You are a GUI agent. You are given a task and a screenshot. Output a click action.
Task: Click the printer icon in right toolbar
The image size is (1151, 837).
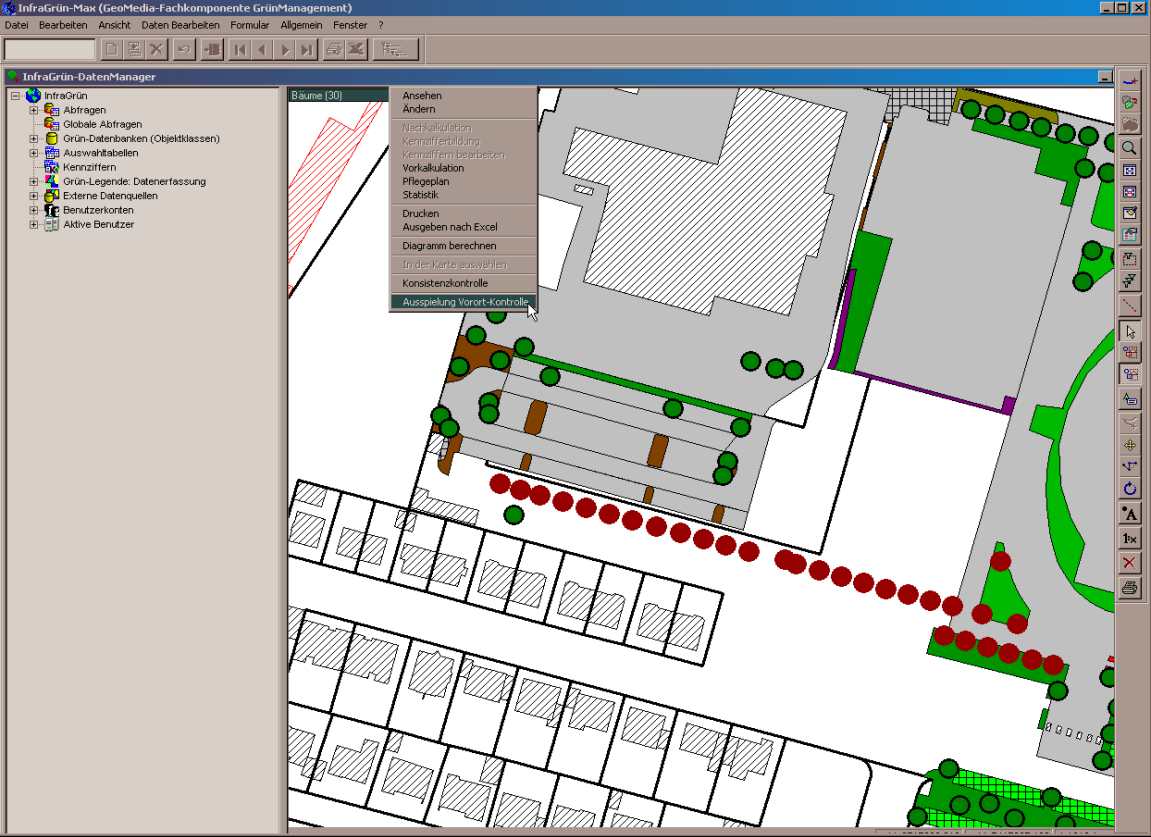[x=1130, y=588]
